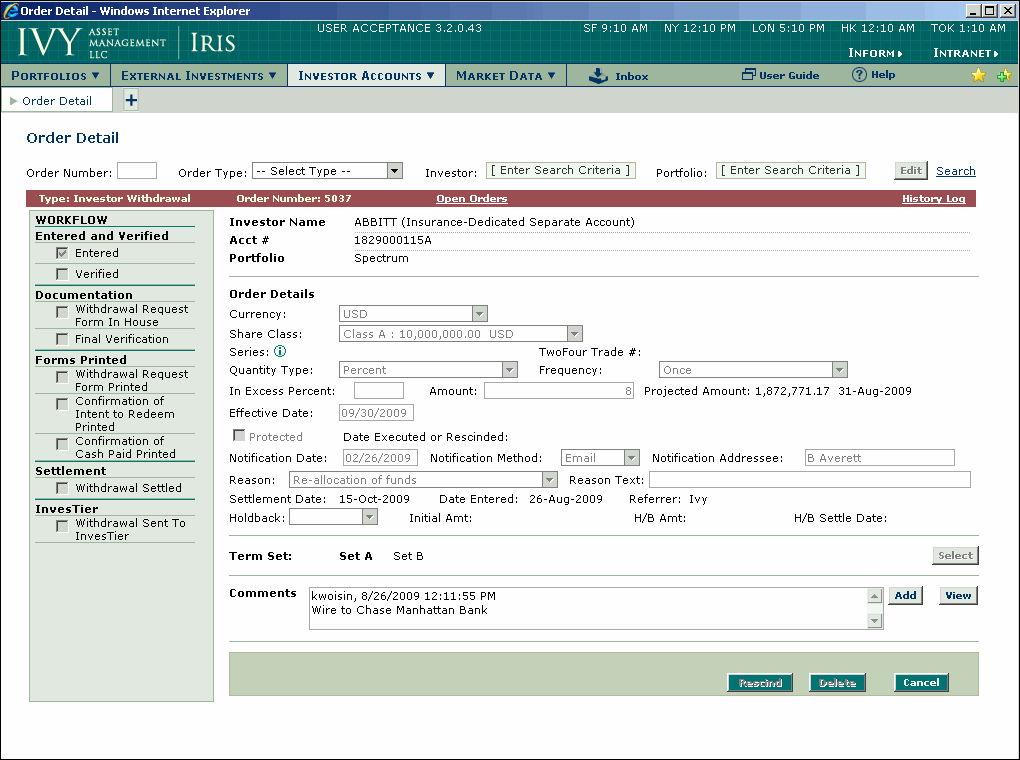Click the Internet Explorer title bar icon
1020x760 pixels.
tap(10, 10)
